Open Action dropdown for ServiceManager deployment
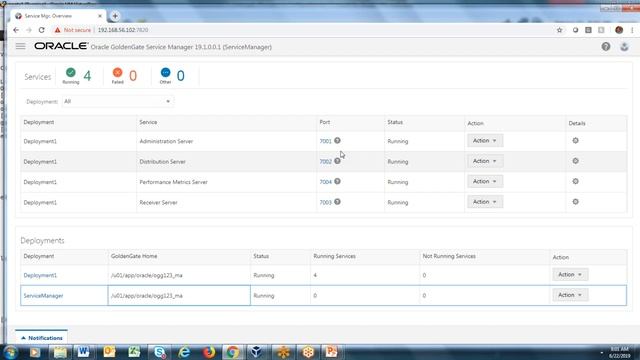The height and width of the screenshot is (360, 640). [570, 295]
